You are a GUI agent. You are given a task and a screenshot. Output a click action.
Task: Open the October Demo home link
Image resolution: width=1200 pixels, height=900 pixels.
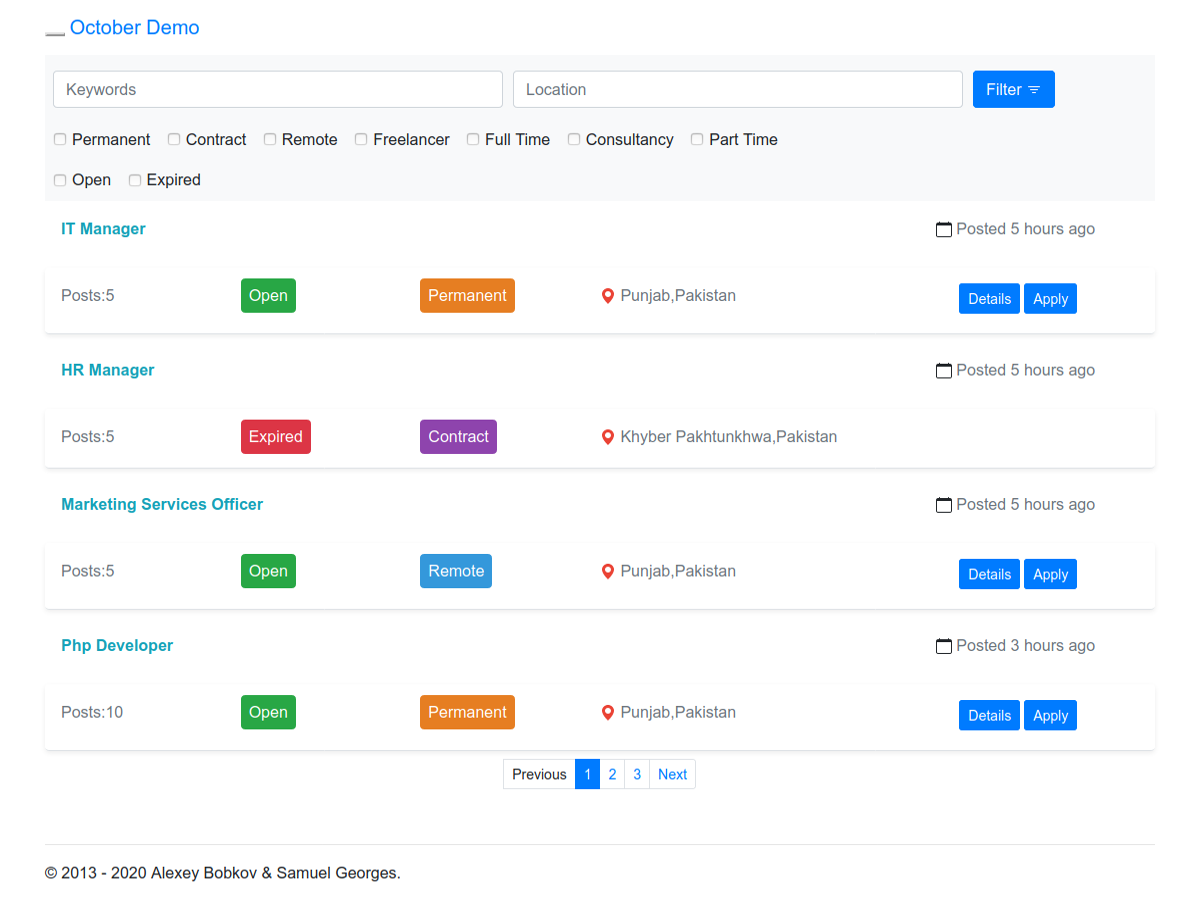135,28
